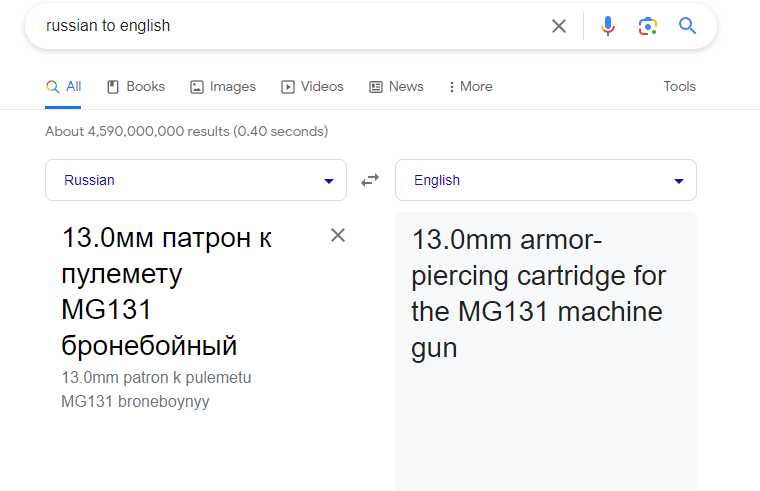This screenshot has height=491, width=760.
Task: Swap Russian and English languages
Action: tap(370, 180)
